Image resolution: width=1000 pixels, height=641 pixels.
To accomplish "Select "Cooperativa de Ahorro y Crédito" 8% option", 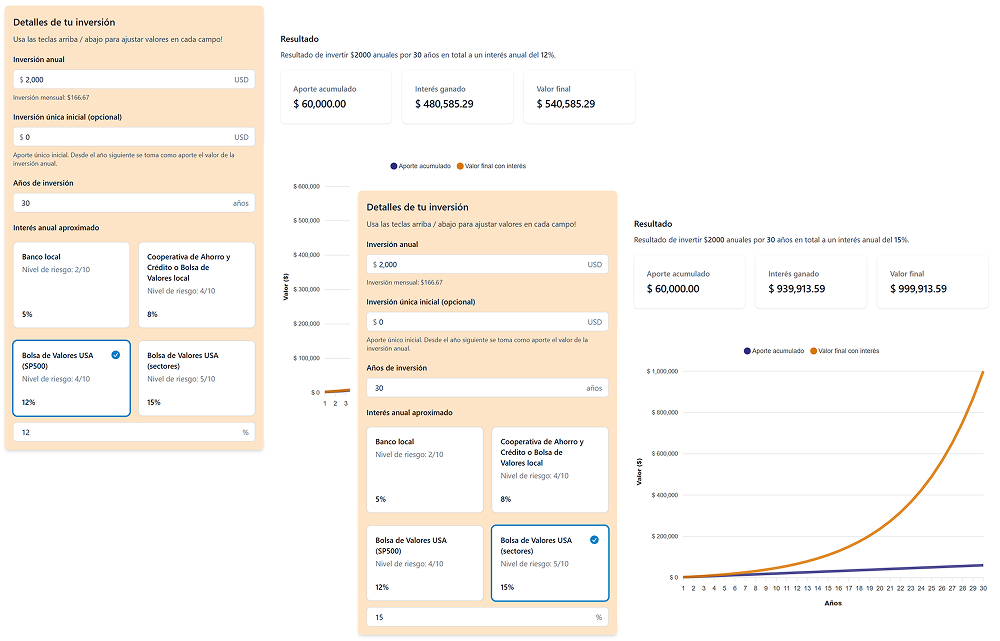I will [x=196, y=285].
